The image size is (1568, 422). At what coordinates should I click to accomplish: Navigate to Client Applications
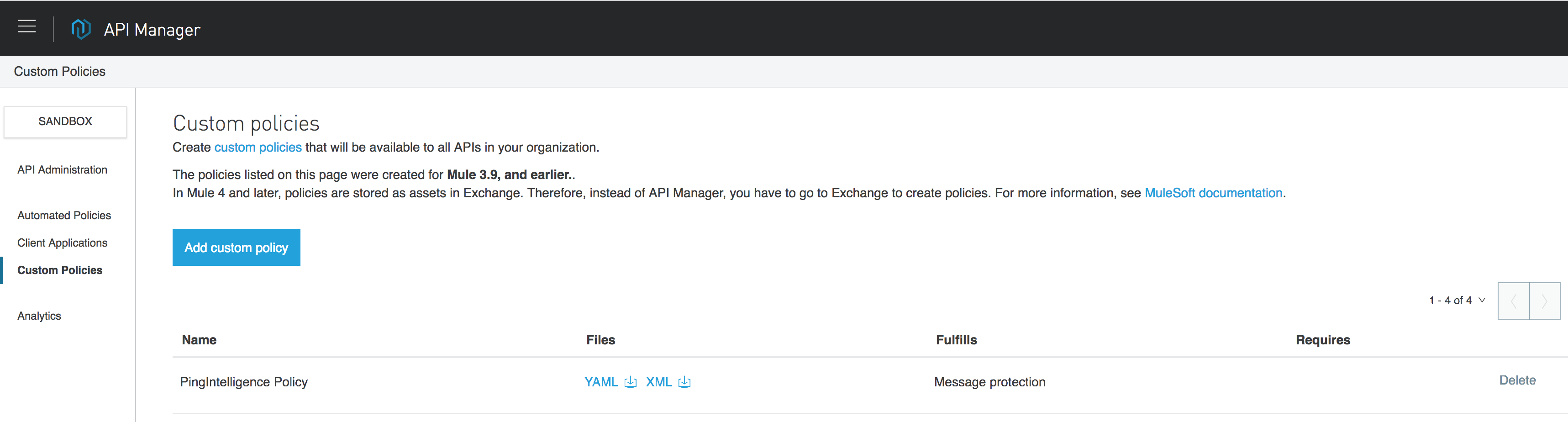click(x=62, y=243)
